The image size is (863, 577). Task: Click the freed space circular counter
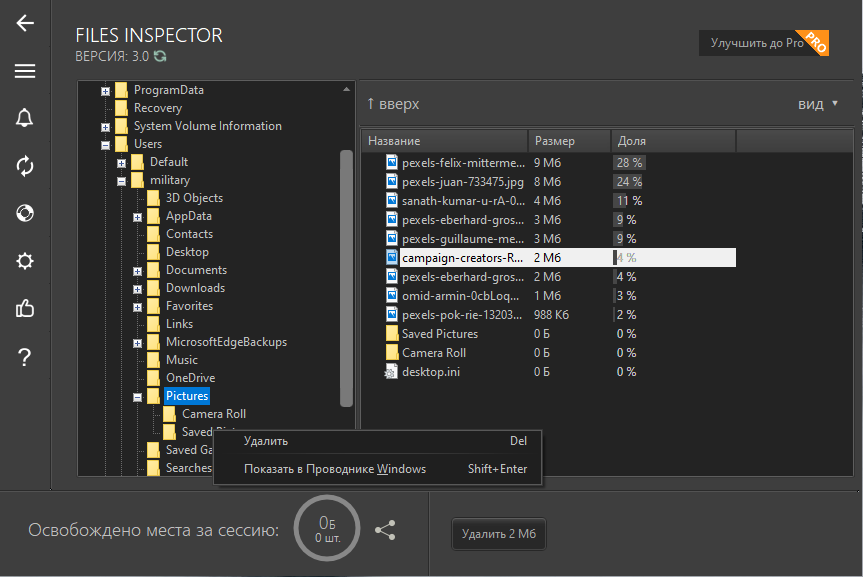(327, 529)
